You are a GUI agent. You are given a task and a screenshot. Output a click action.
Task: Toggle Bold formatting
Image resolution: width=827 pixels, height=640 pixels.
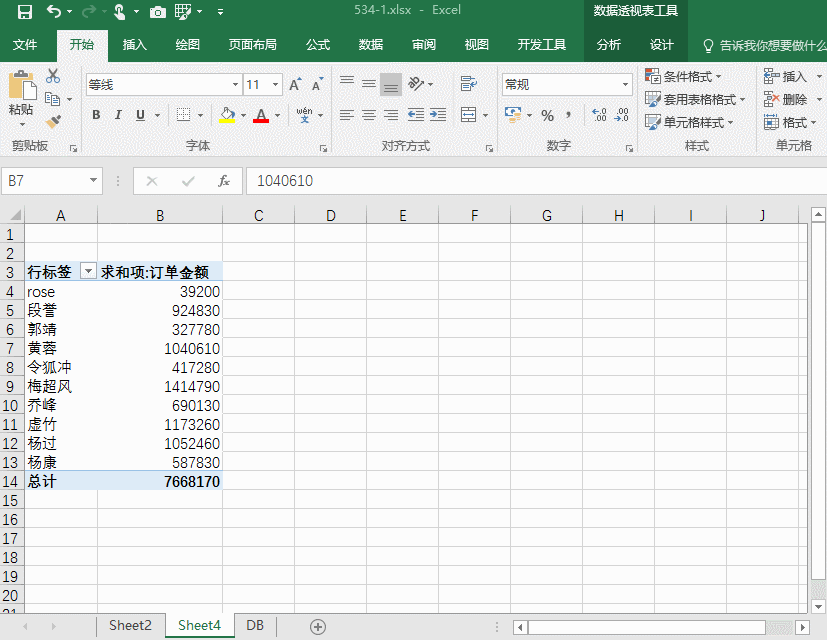[x=96, y=115]
